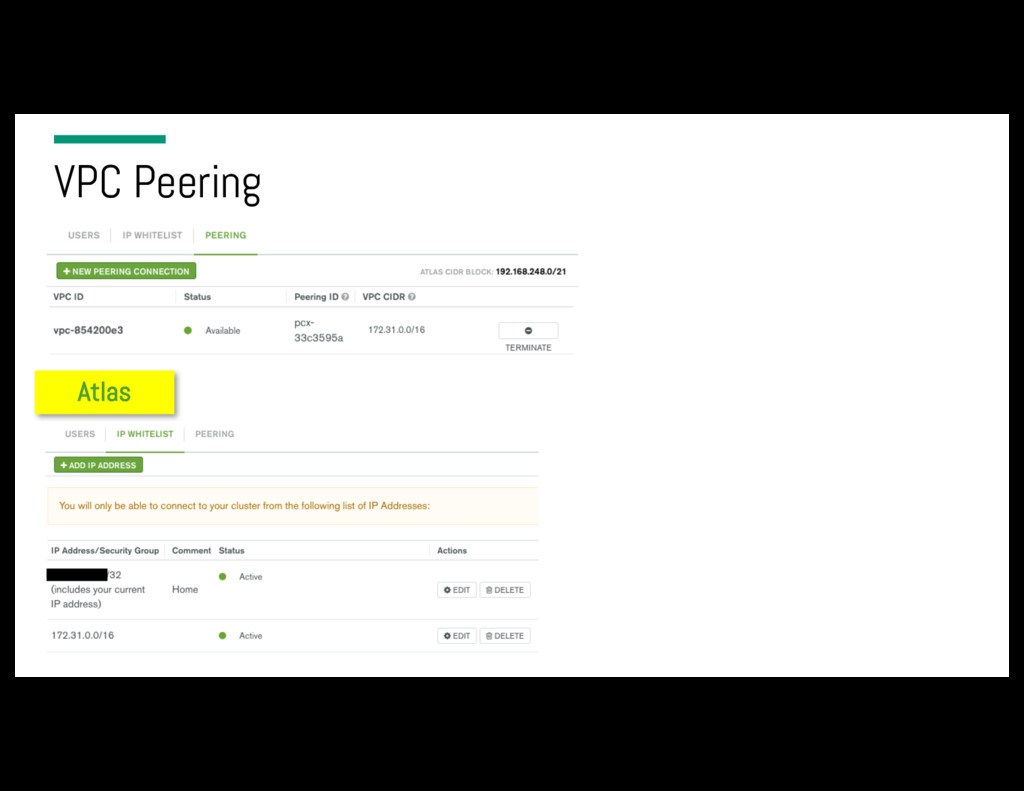Delete the 172.31.0.0/16 whitelist entry

pyautogui.click(x=505, y=636)
